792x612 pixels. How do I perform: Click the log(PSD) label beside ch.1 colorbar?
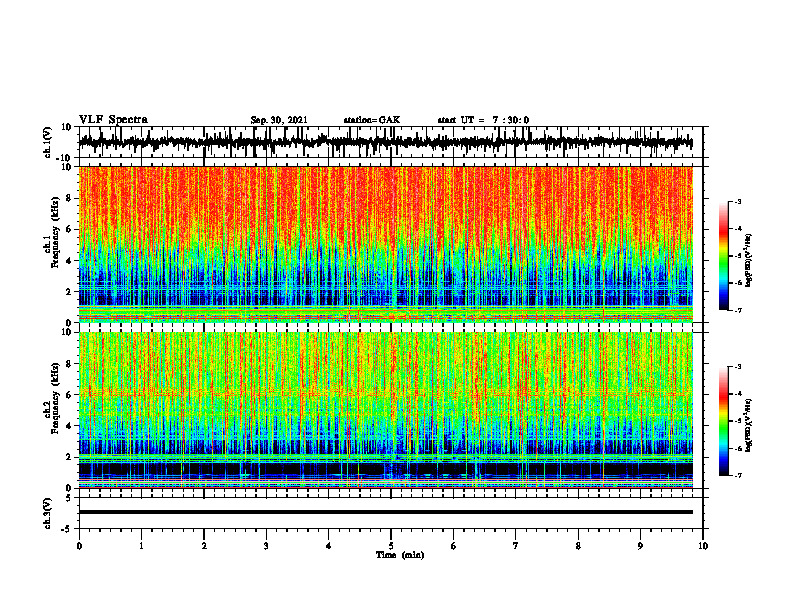click(749, 261)
